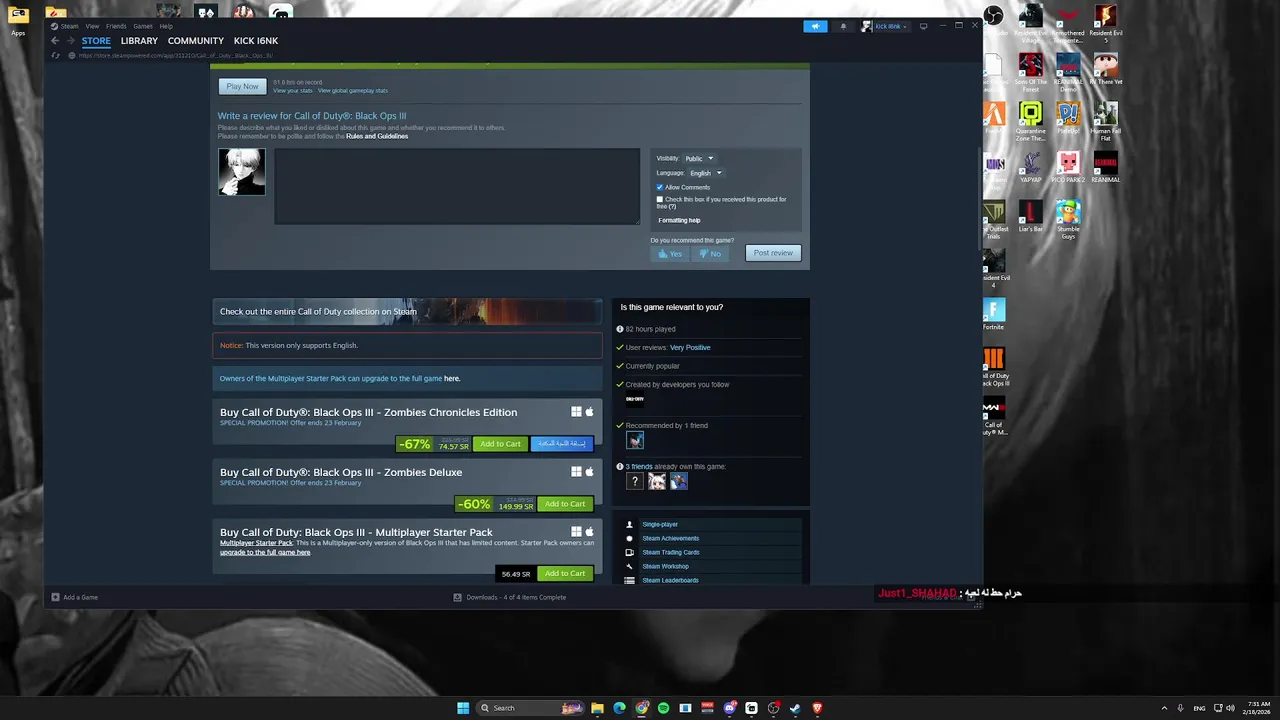1280x720 pixels.
Task: Click the reviewer avatar thumbnail
Action: tap(242, 172)
